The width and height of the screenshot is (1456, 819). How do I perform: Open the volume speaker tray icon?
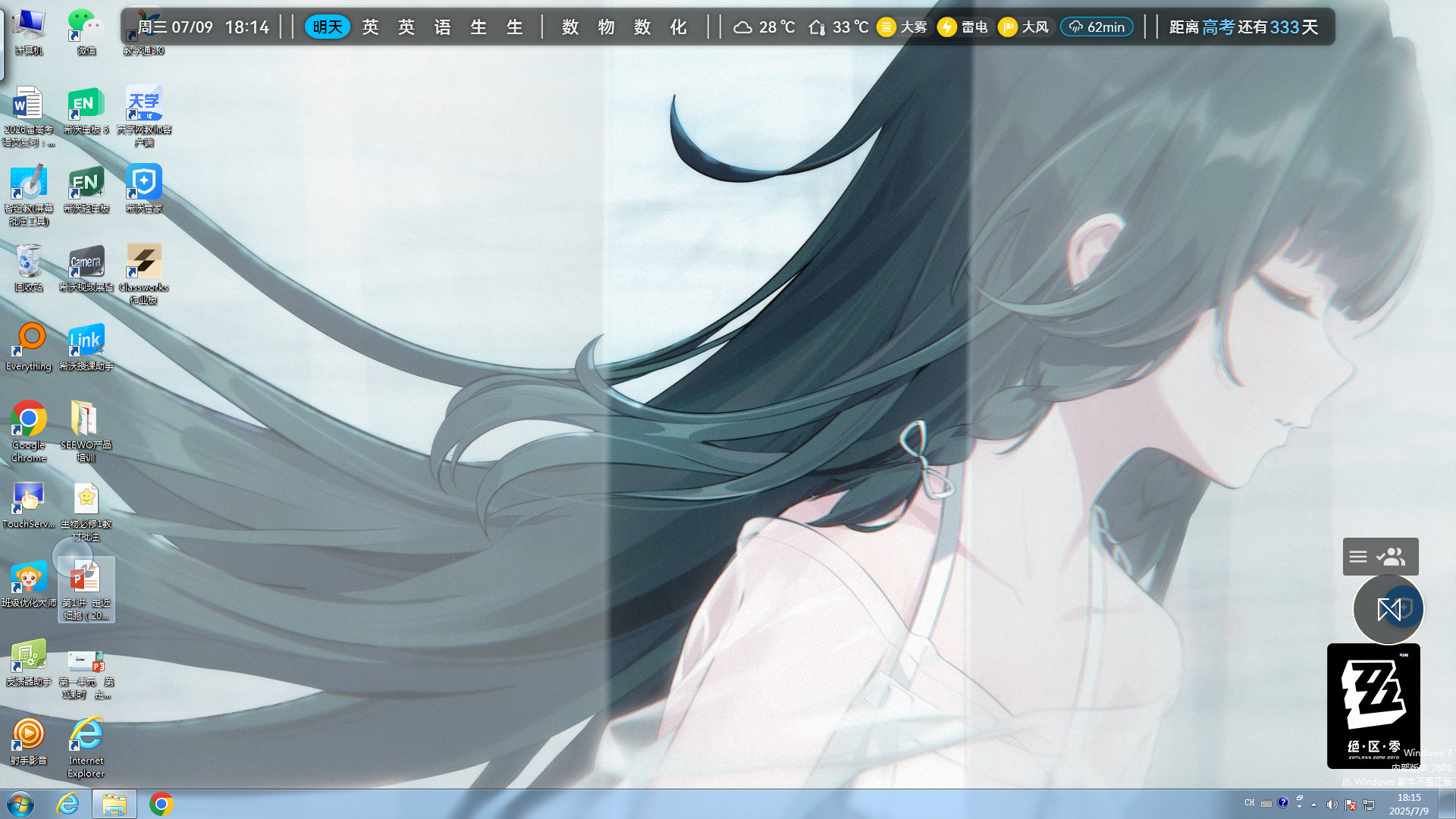coord(1332,805)
